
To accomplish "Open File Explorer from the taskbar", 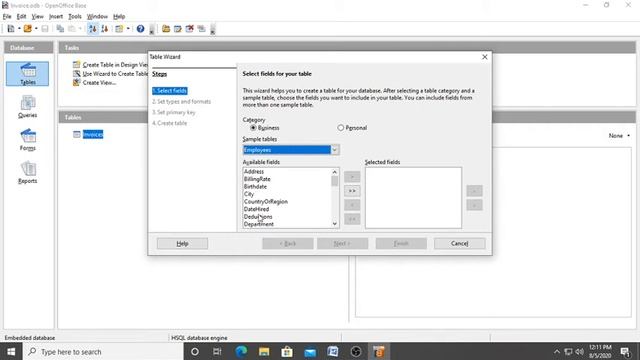I will [x=264, y=351].
